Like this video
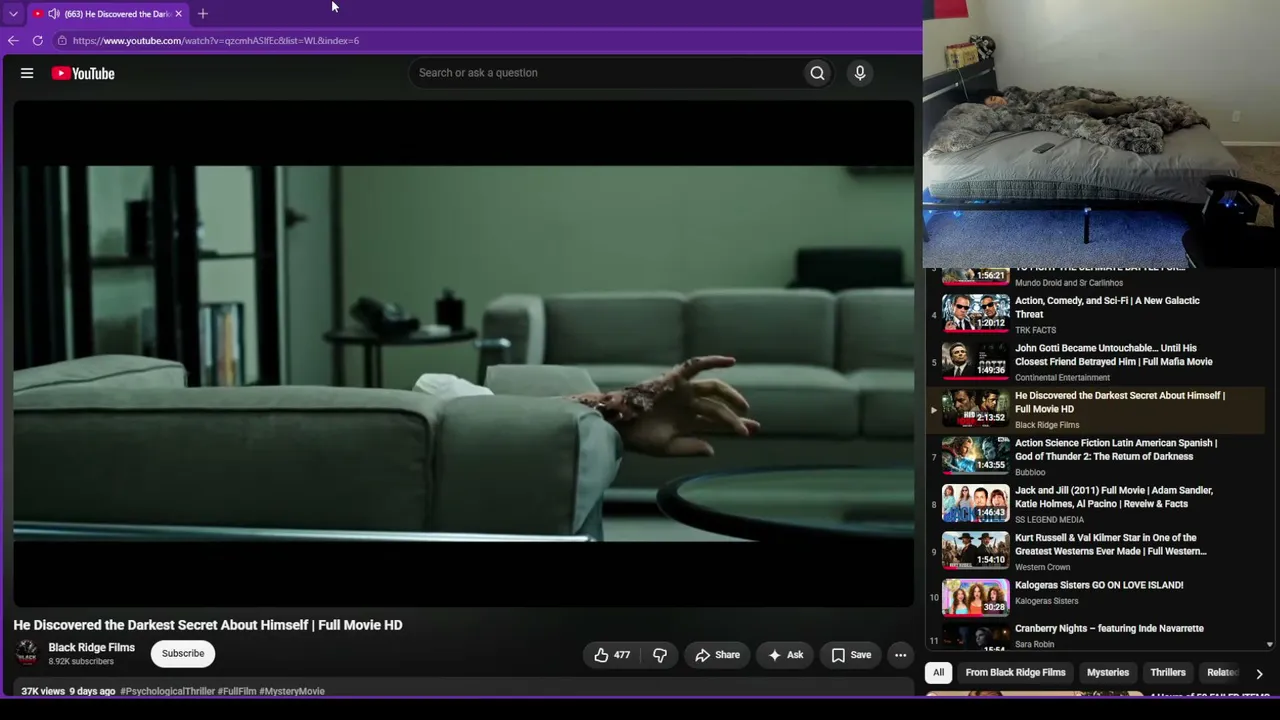1280x720 pixels. coord(612,655)
